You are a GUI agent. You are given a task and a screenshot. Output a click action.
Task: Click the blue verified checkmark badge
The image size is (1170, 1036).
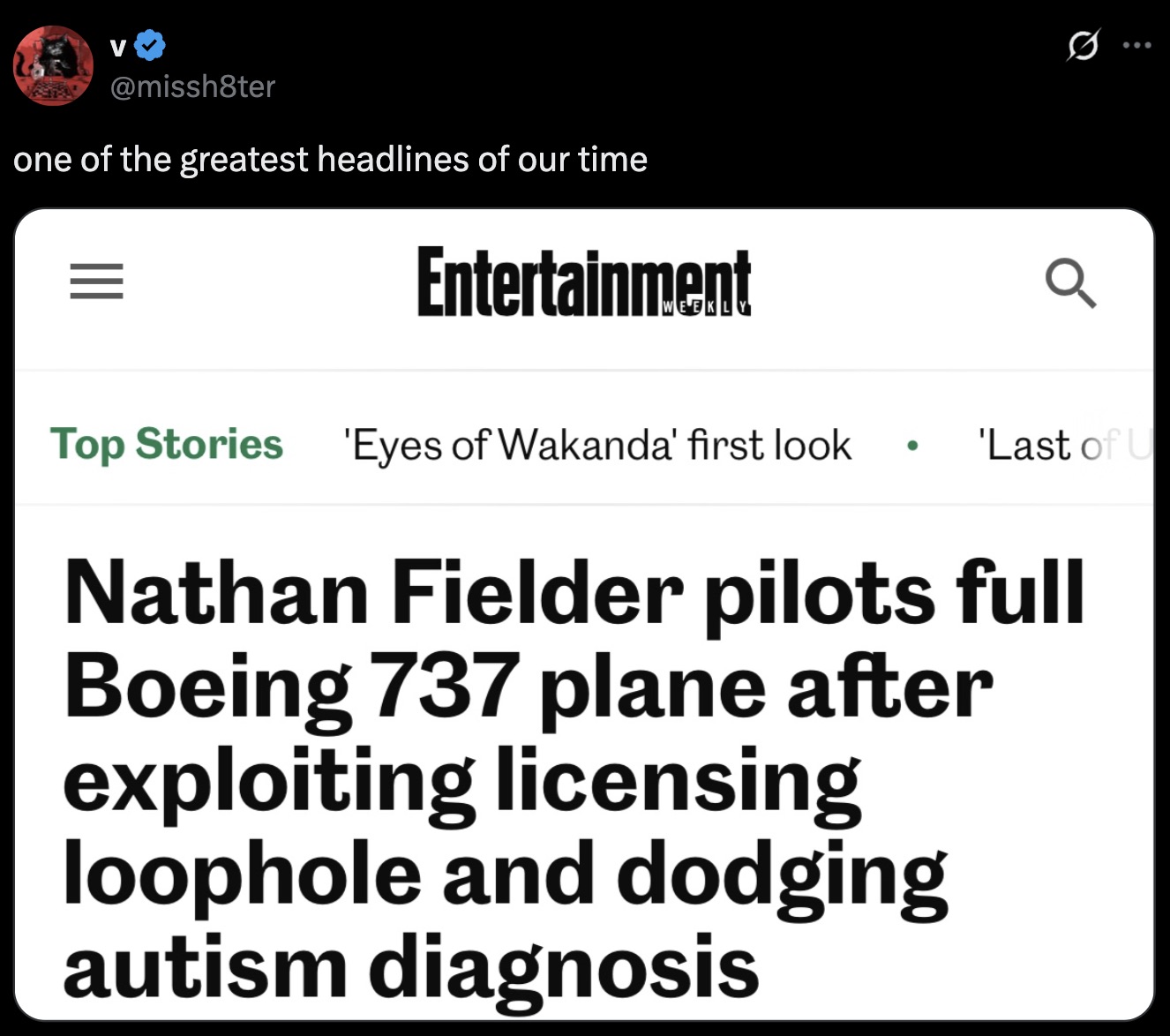pos(150,46)
